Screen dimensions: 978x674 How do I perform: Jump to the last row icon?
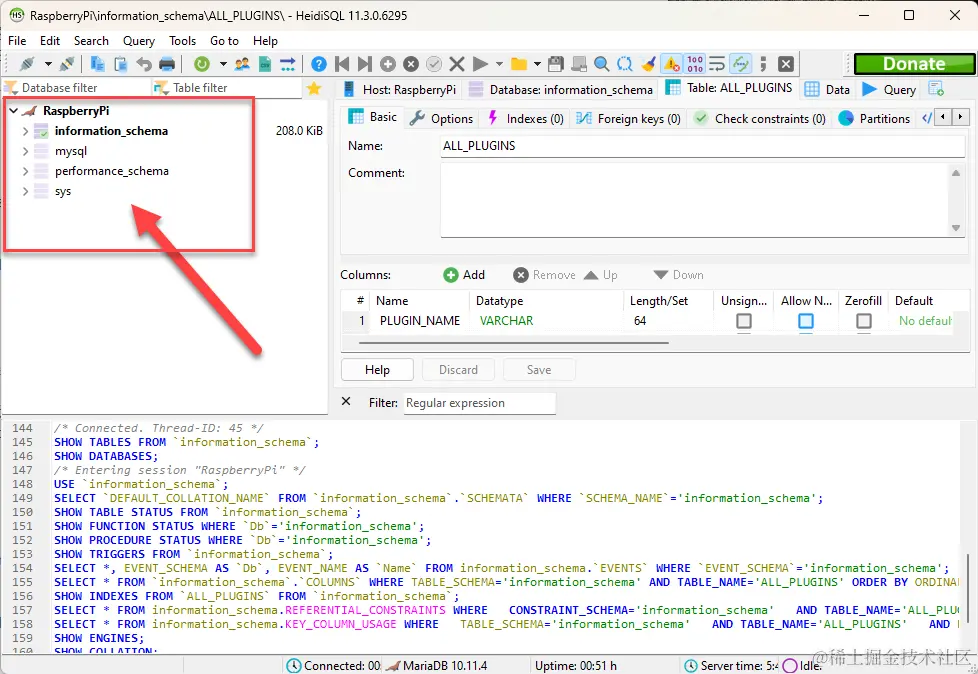[x=365, y=64]
